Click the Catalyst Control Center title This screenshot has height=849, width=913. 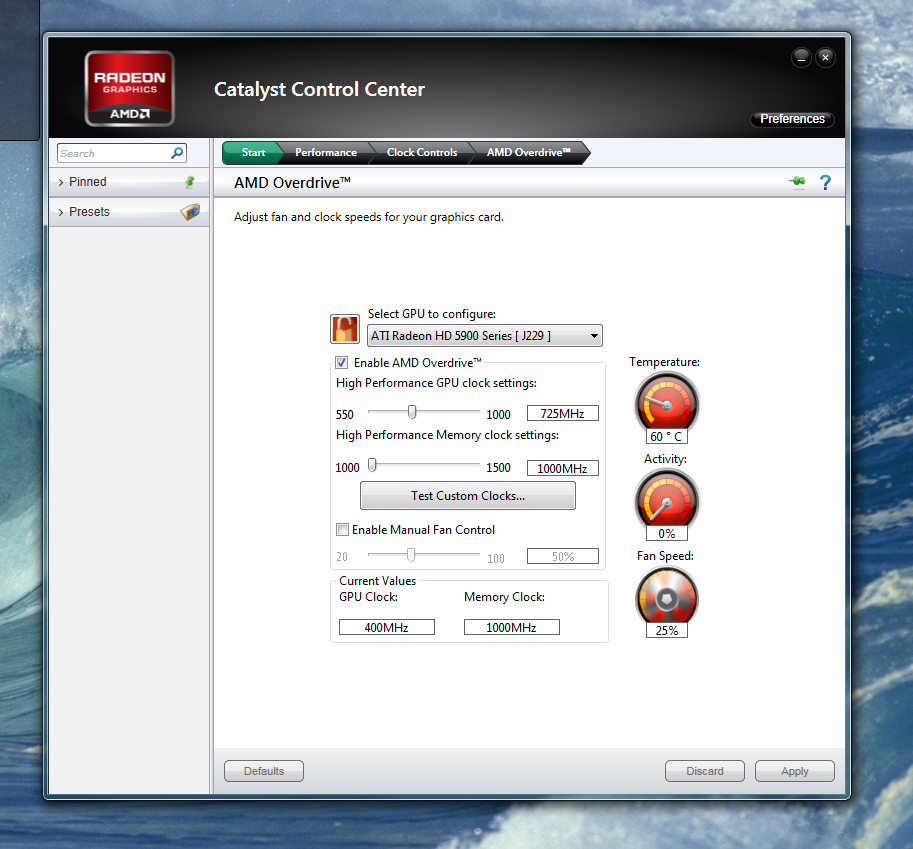coord(319,89)
